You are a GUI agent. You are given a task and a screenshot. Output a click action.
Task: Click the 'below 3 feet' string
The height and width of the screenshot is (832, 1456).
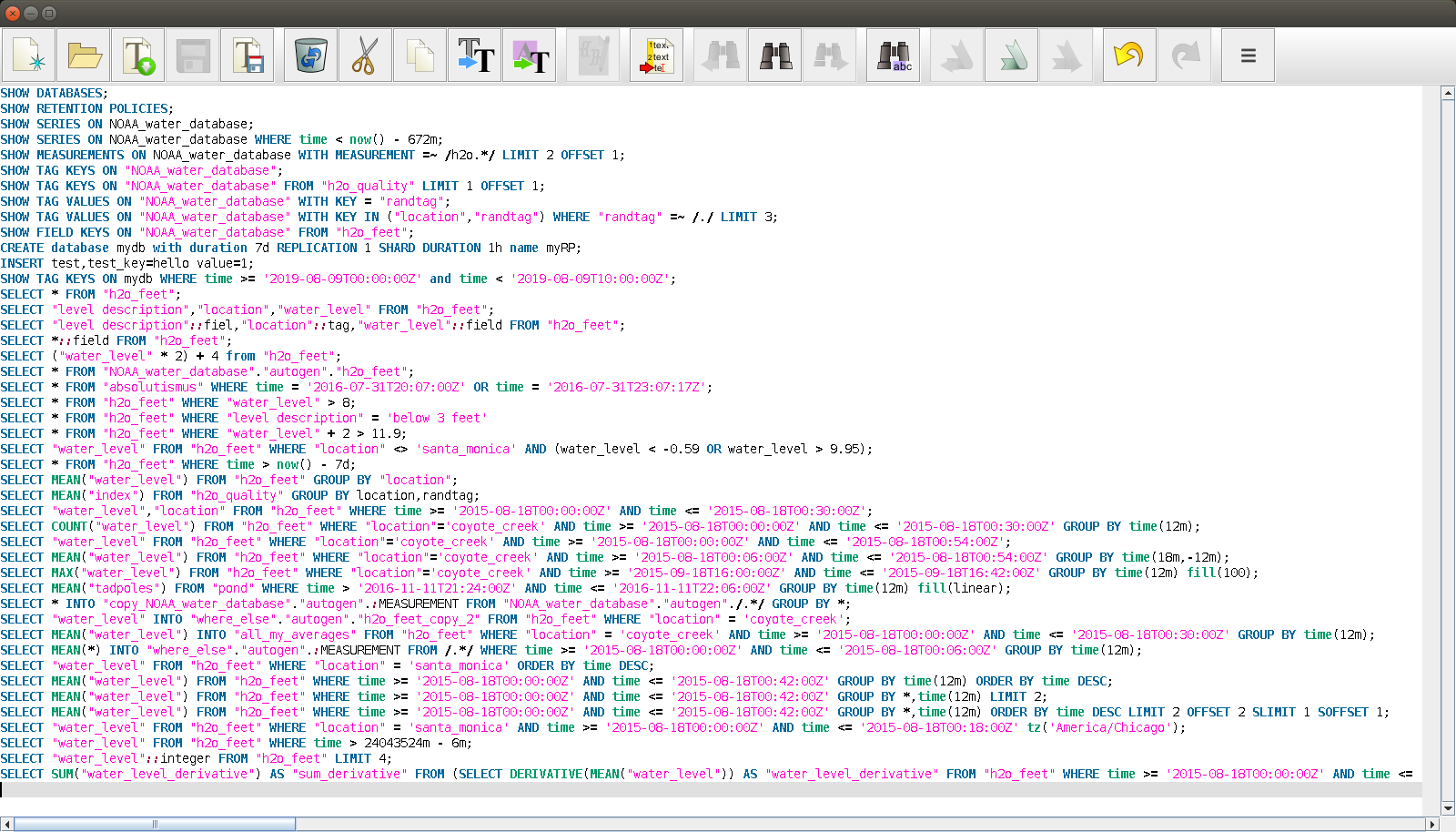[437, 418]
